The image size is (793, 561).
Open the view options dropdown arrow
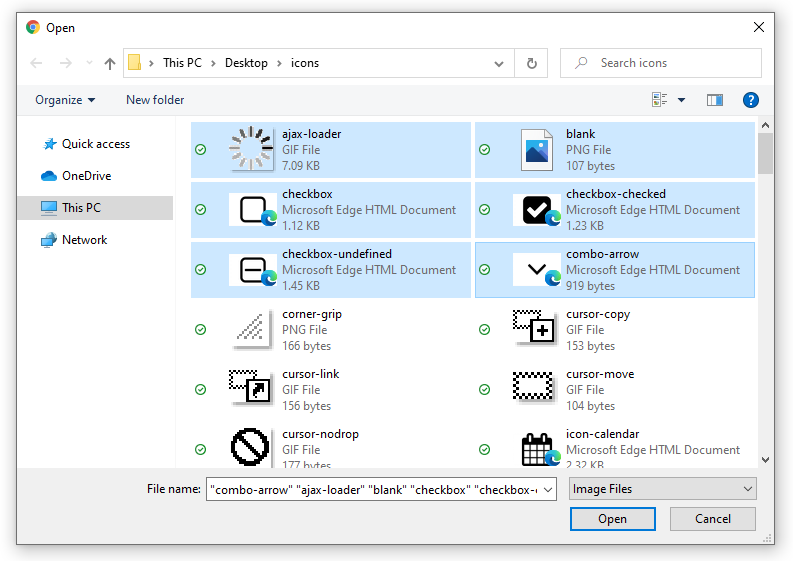(x=681, y=100)
